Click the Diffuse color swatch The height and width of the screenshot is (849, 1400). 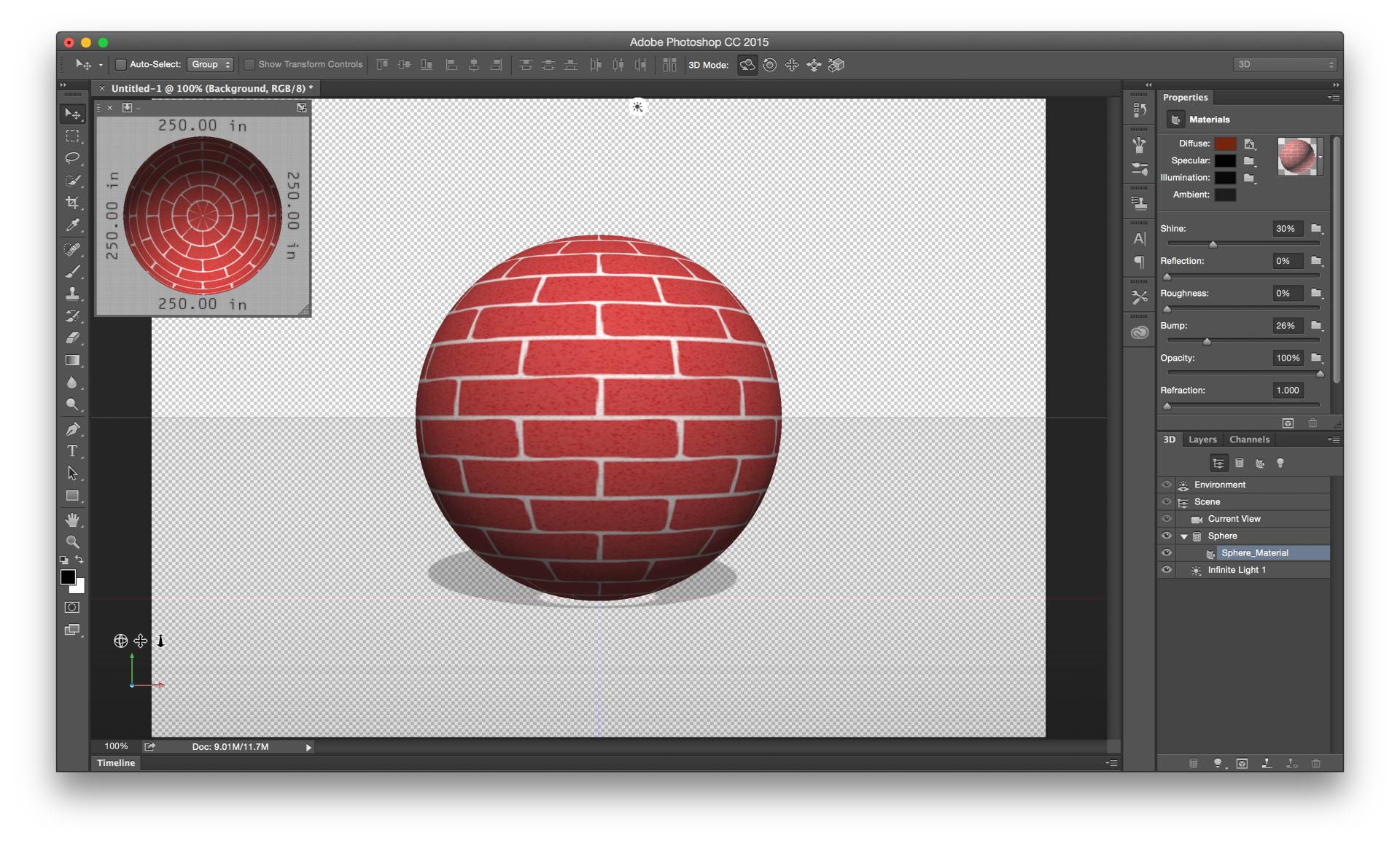(x=1226, y=144)
